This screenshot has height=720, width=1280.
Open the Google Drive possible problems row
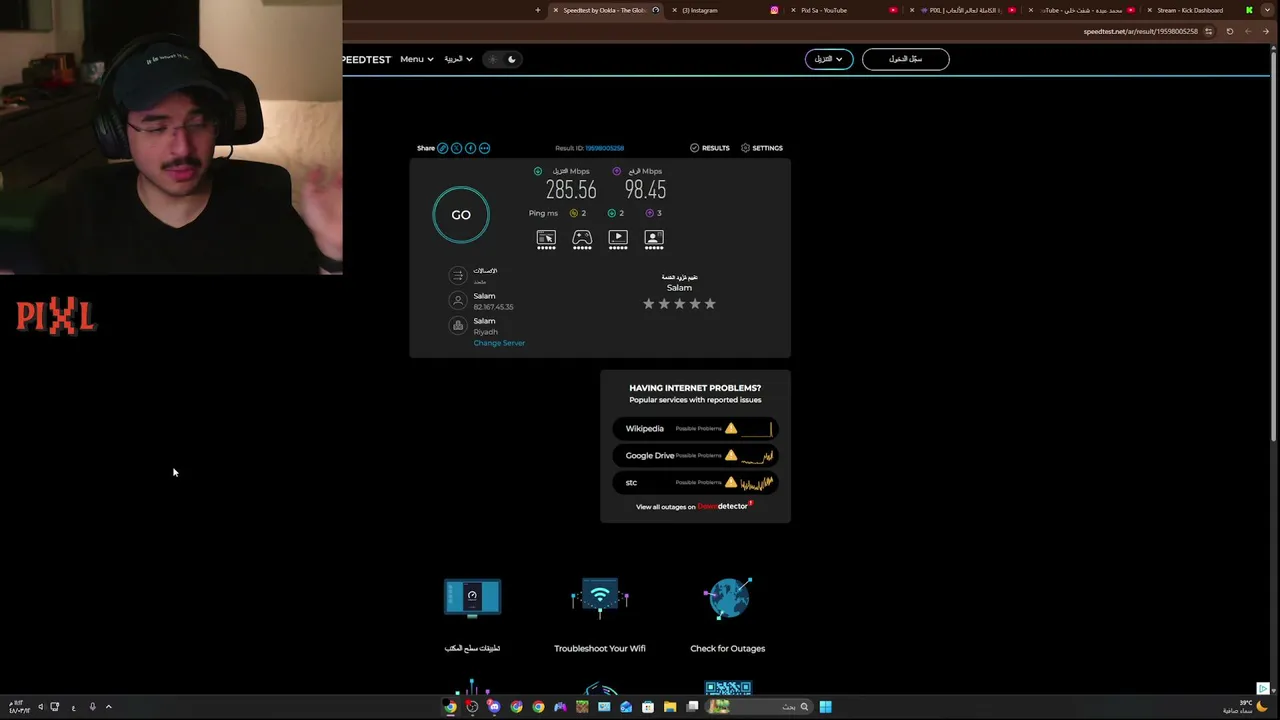(695, 456)
